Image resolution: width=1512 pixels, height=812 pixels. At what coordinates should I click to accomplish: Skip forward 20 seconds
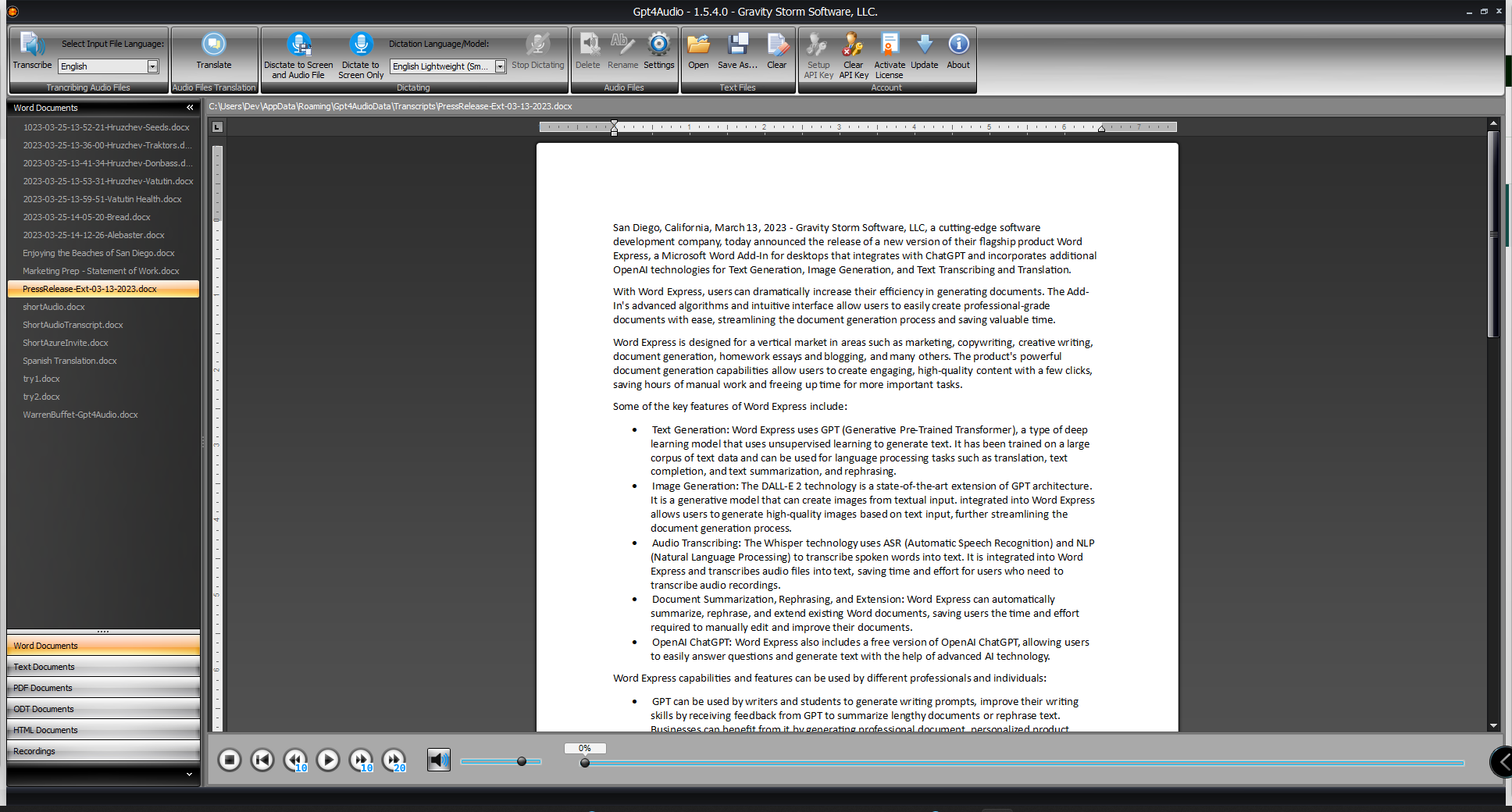[x=394, y=760]
